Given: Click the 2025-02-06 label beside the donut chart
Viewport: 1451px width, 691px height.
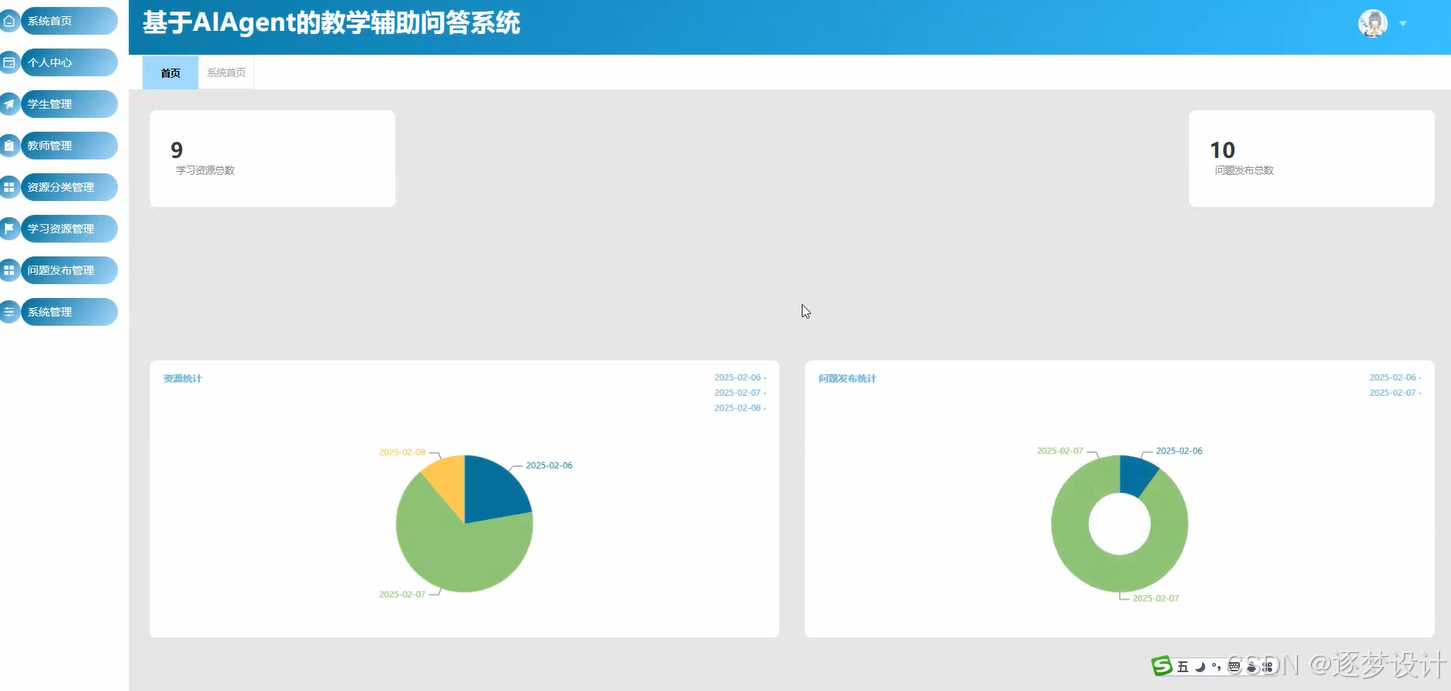Looking at the screenshot, I should click(x=1179, y=451).
